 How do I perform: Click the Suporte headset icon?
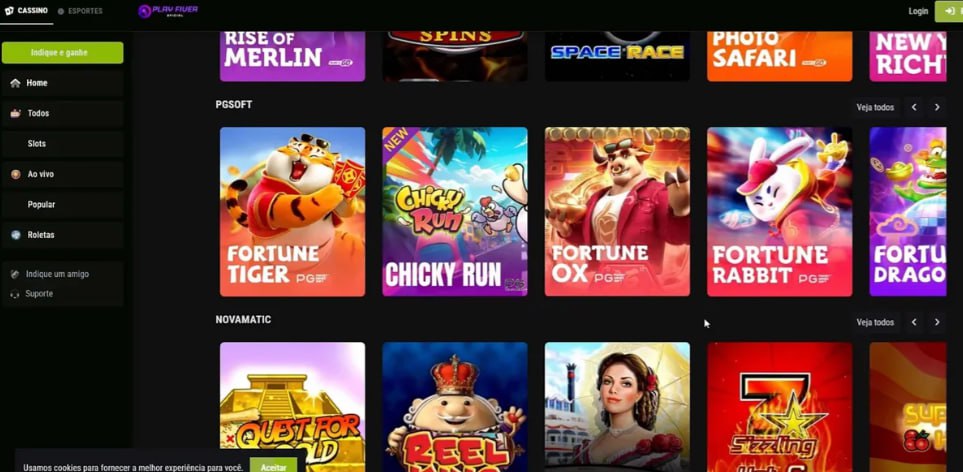click(15, 294)
